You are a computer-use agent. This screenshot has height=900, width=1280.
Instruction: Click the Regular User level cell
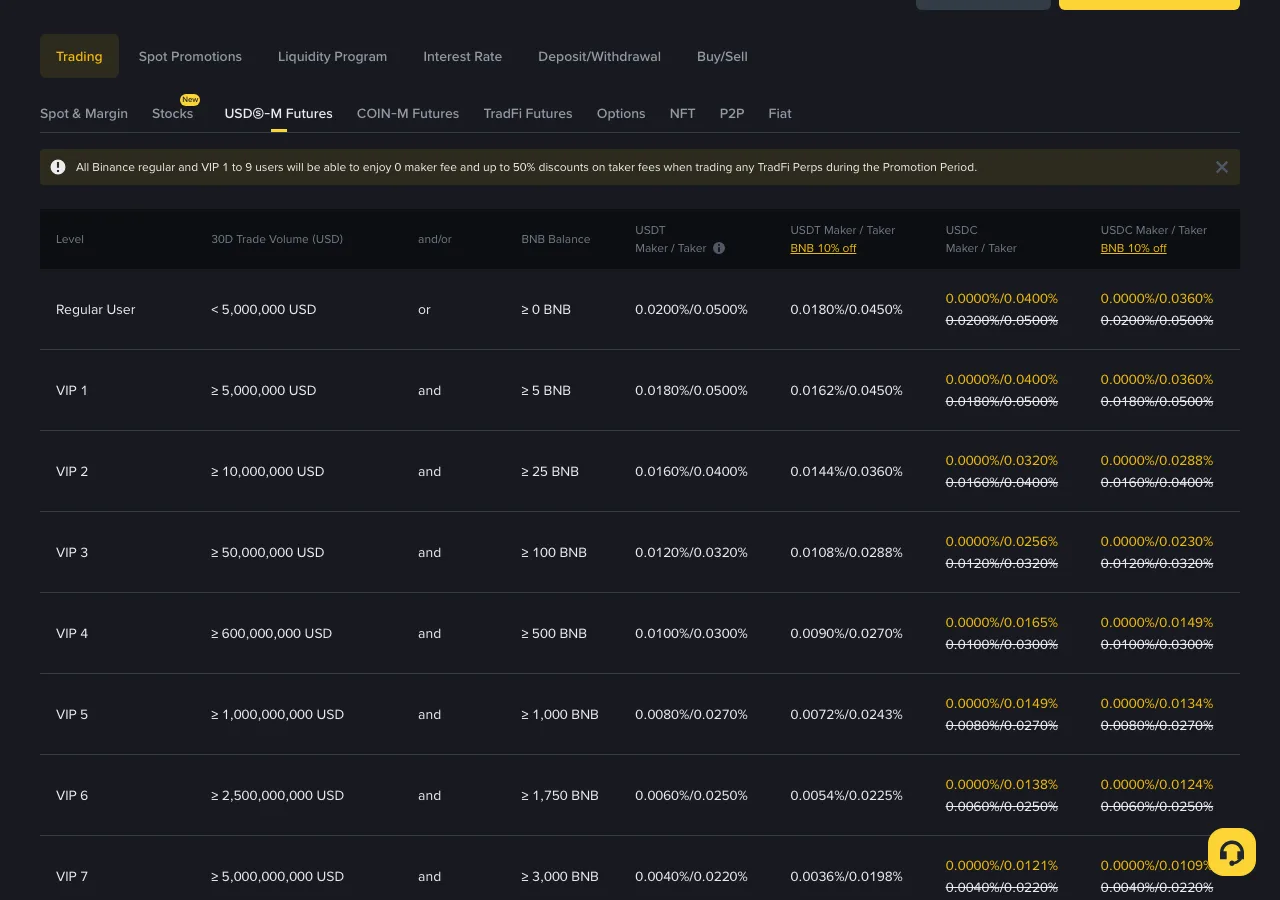click(95, 309)
